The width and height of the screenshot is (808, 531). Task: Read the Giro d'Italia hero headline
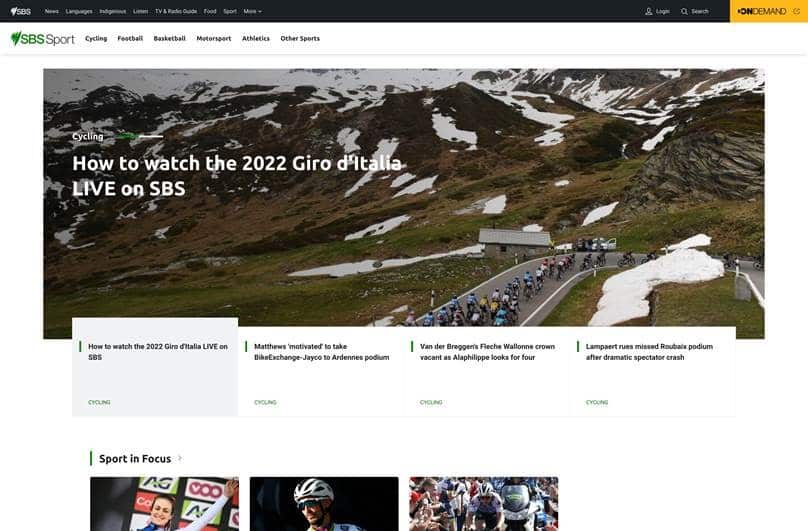tap(236, 175)
